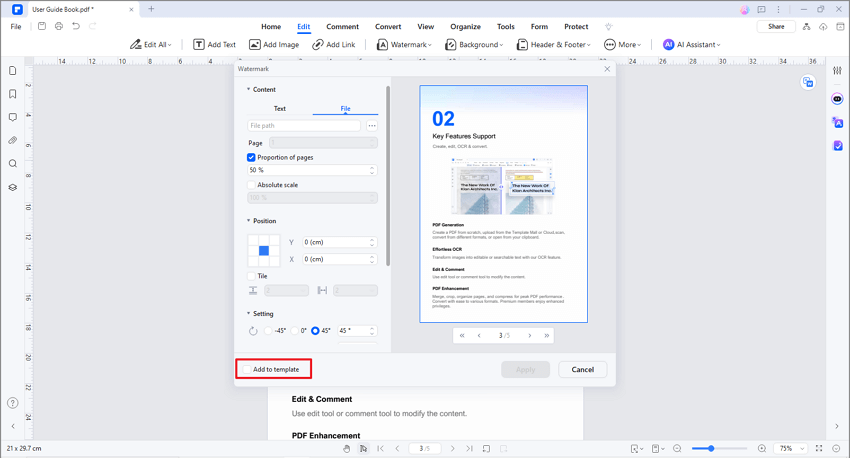Open the Add Text tool

coord(215,44)
